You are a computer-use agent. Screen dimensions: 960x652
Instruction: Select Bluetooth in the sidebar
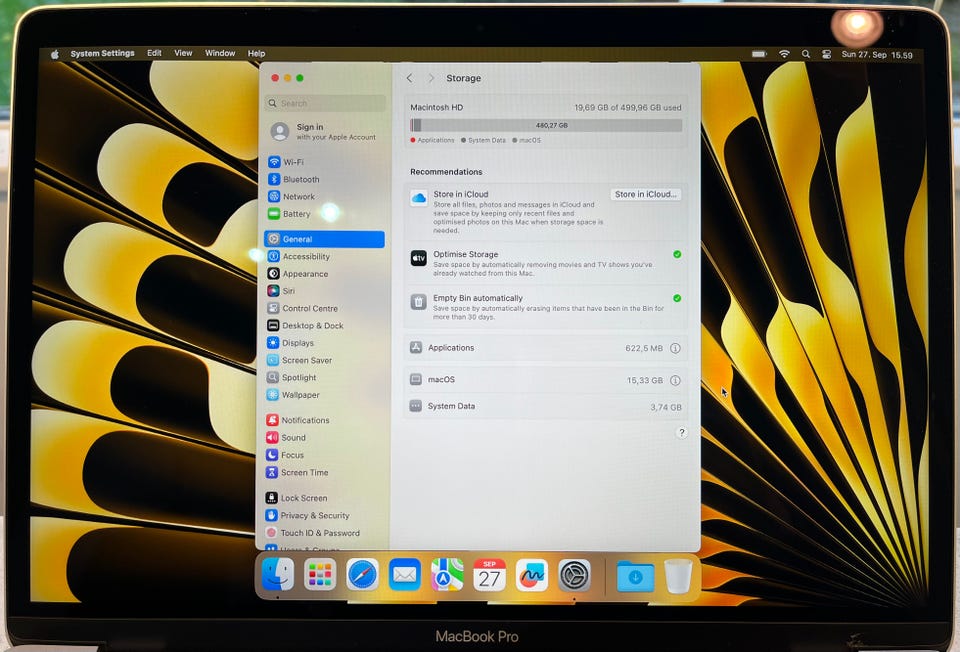click(x=324, y=179)
